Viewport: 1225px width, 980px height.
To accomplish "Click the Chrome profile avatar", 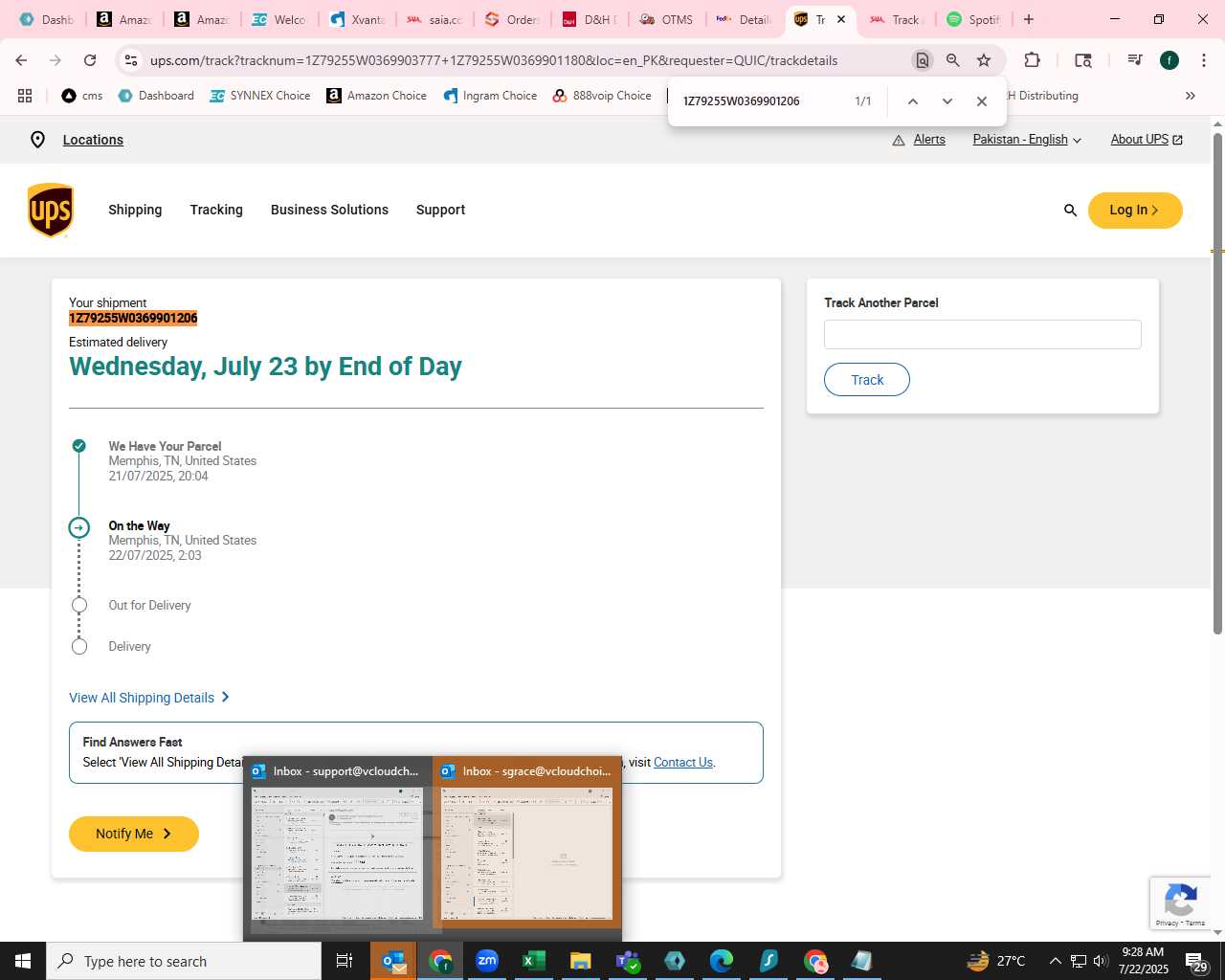I will click(1169, 60).
